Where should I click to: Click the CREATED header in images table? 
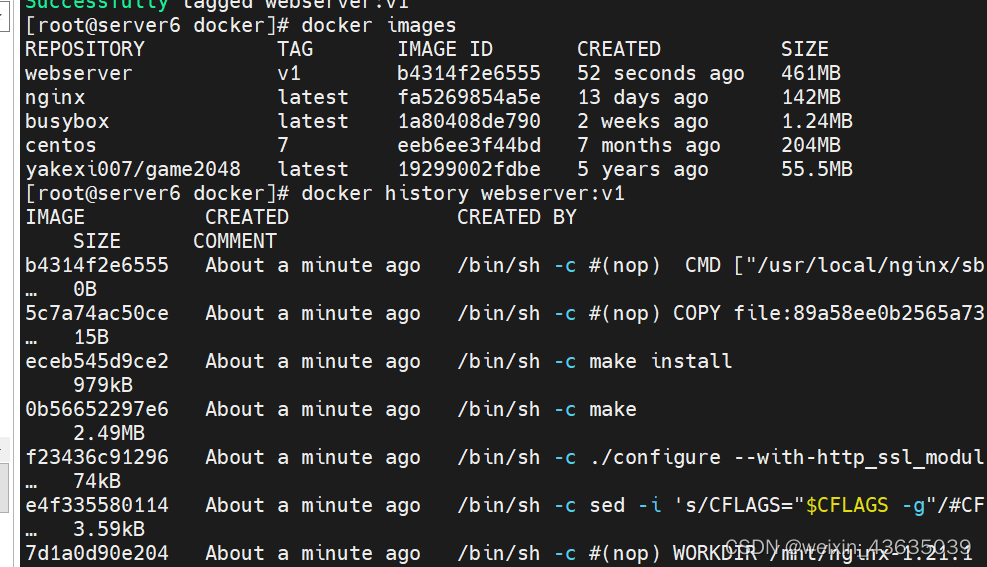[x=619, y=49]
